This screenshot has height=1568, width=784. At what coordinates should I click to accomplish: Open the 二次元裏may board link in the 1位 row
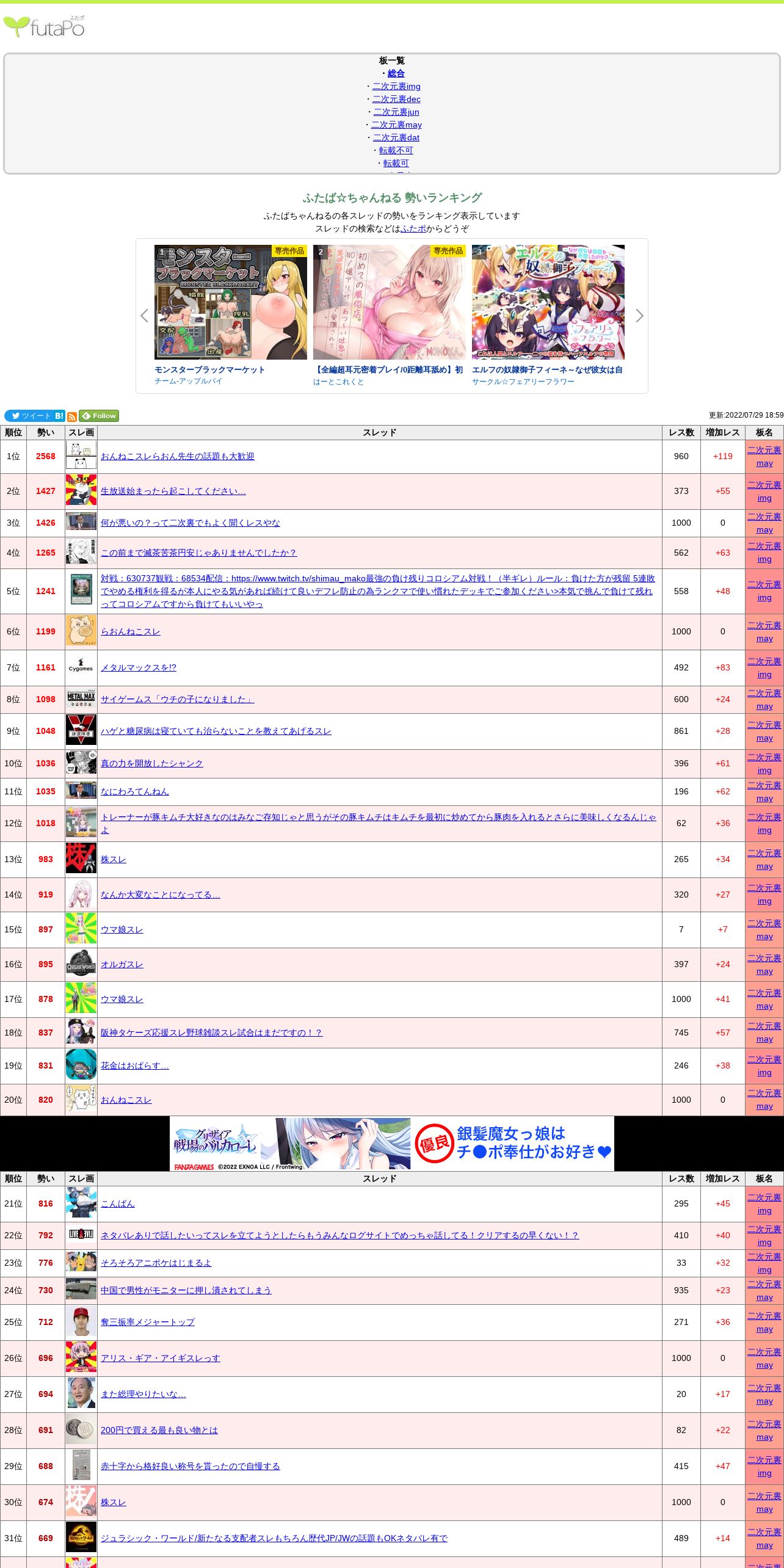pyautogui.click(x=764, y=457)
